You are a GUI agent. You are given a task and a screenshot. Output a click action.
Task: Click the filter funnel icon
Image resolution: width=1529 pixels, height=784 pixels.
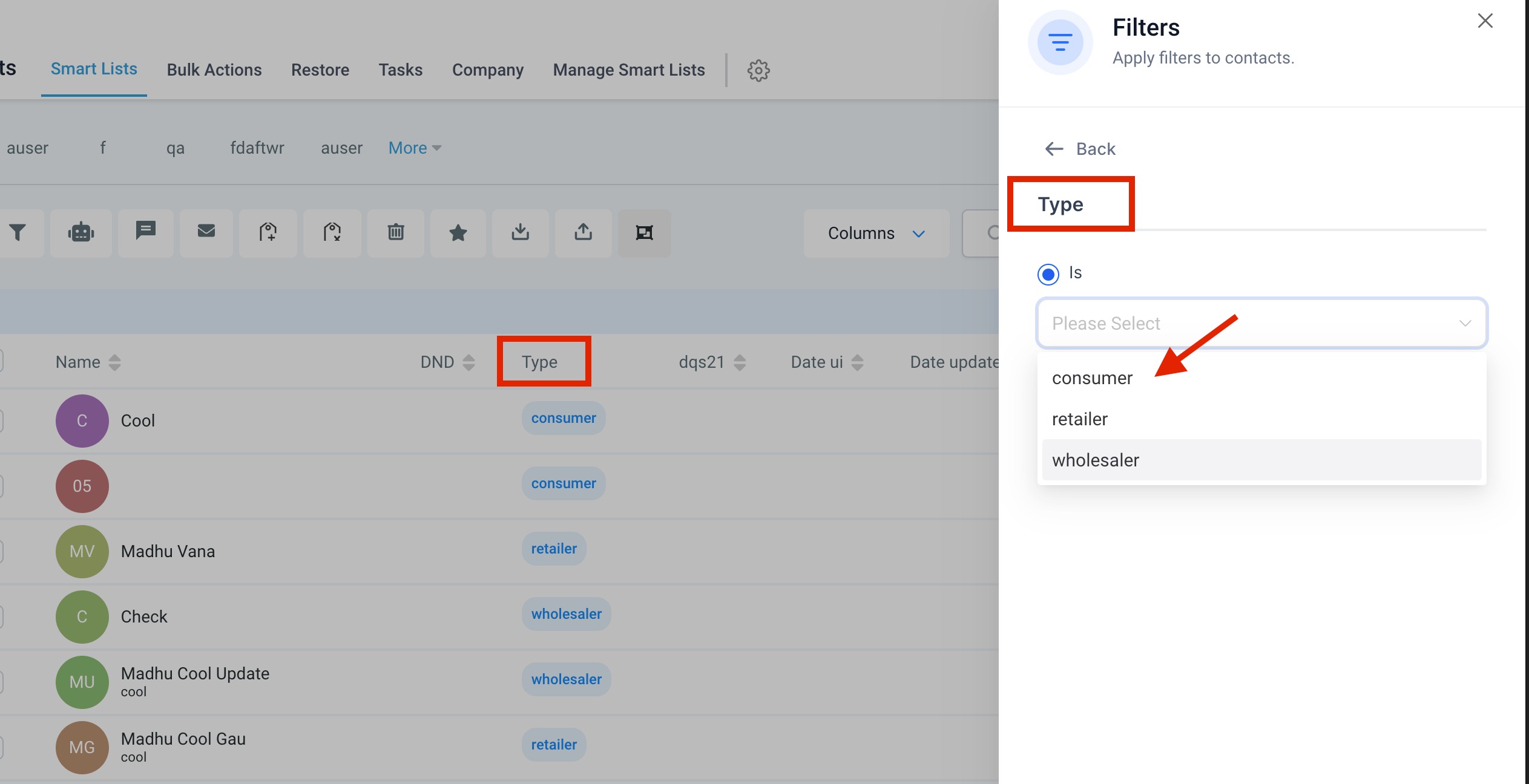click(18, 233)
